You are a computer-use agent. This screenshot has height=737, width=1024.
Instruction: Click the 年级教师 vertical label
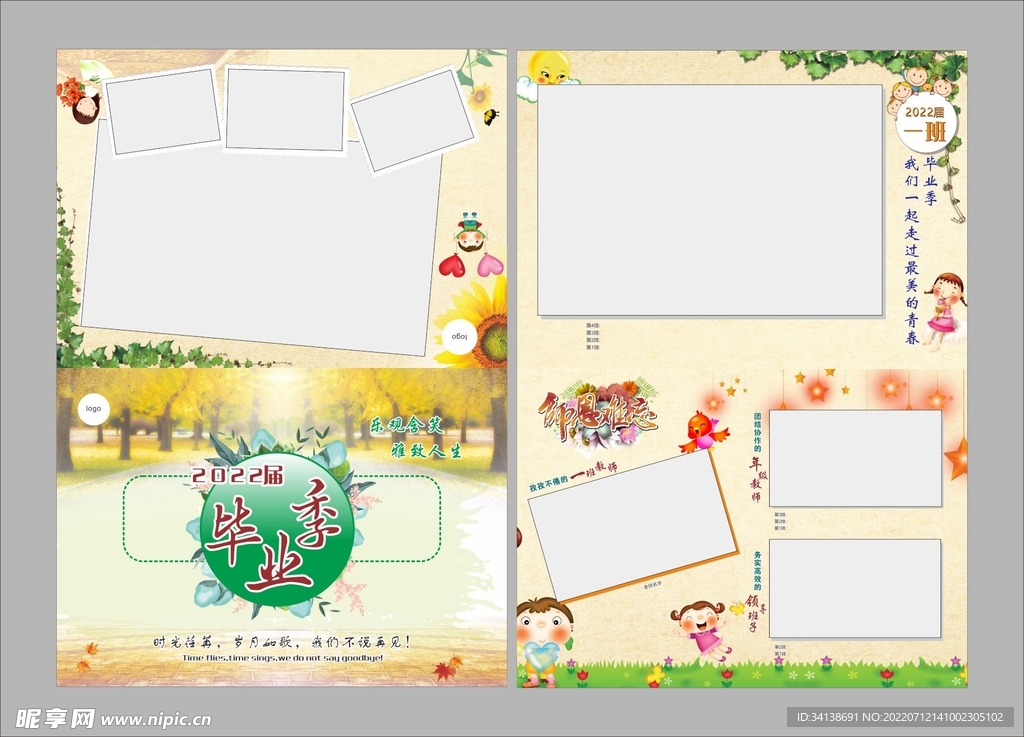click(x=757, y=480)
